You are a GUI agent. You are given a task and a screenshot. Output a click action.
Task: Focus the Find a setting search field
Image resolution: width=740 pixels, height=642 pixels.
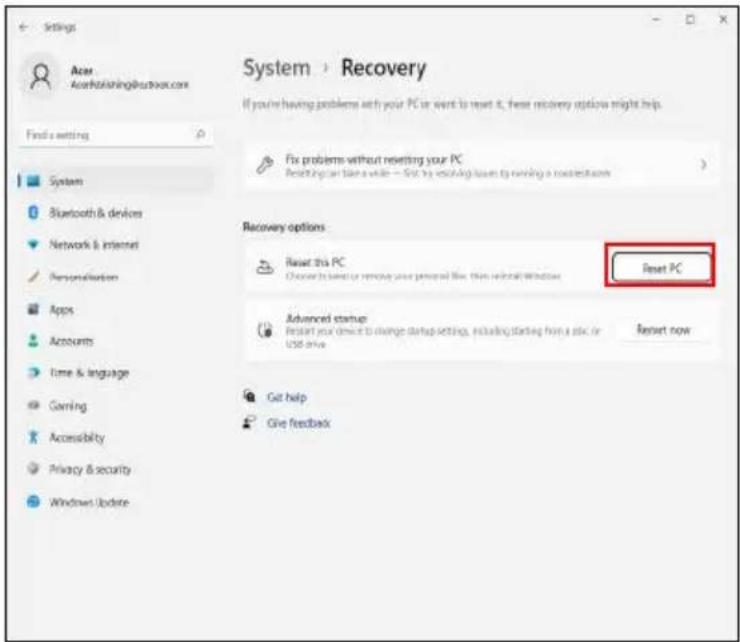click(116, 135)
